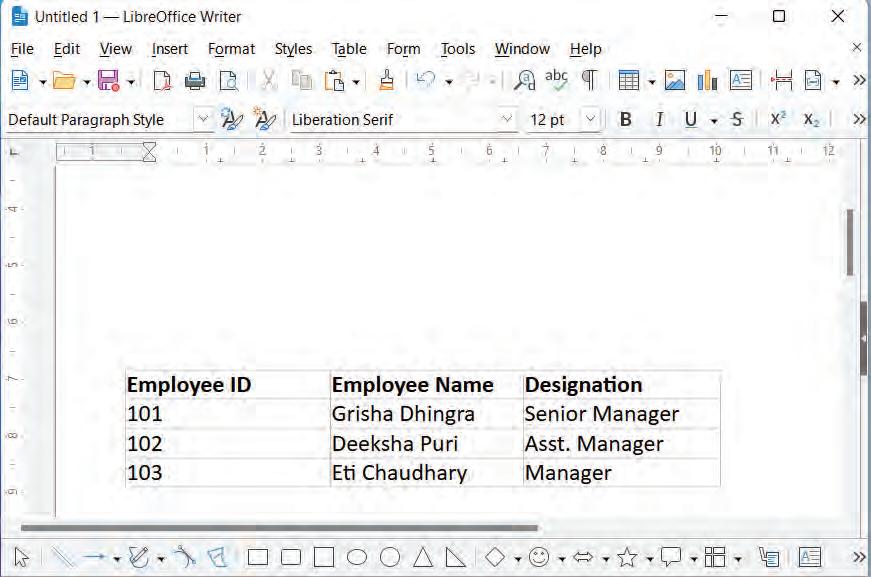Screen dimensions: 871x577
Task: Select the Star shape tool
Action: (x=627, y=557)
